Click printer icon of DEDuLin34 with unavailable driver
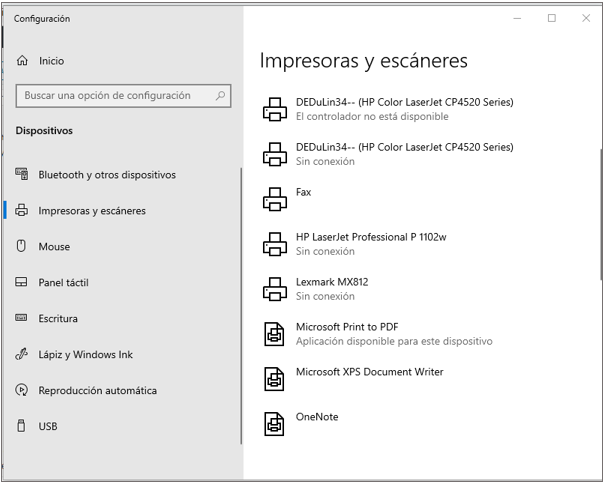 tap(275, 109)
